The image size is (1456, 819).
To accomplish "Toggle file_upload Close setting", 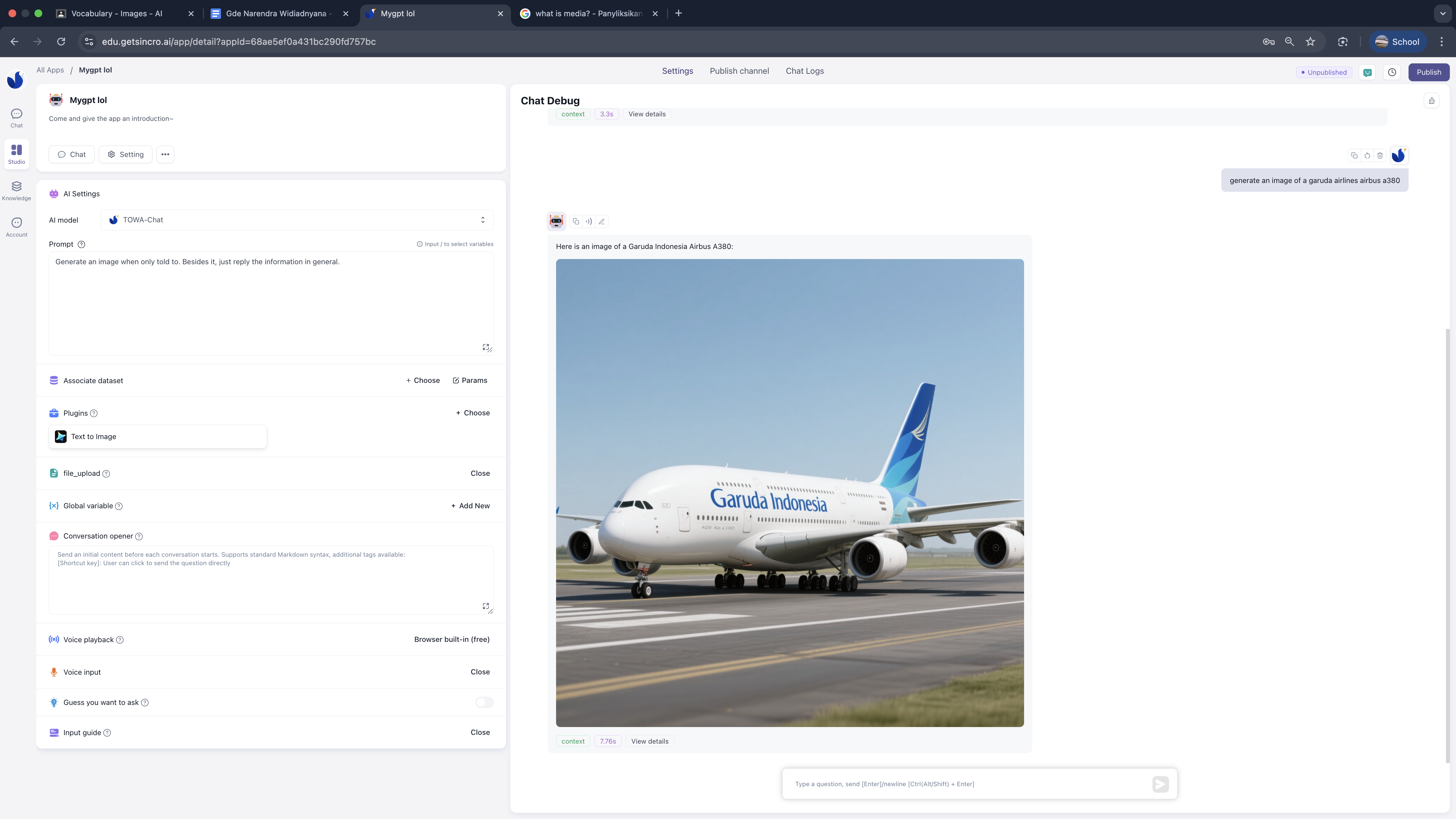I will (x=480, y=474).
